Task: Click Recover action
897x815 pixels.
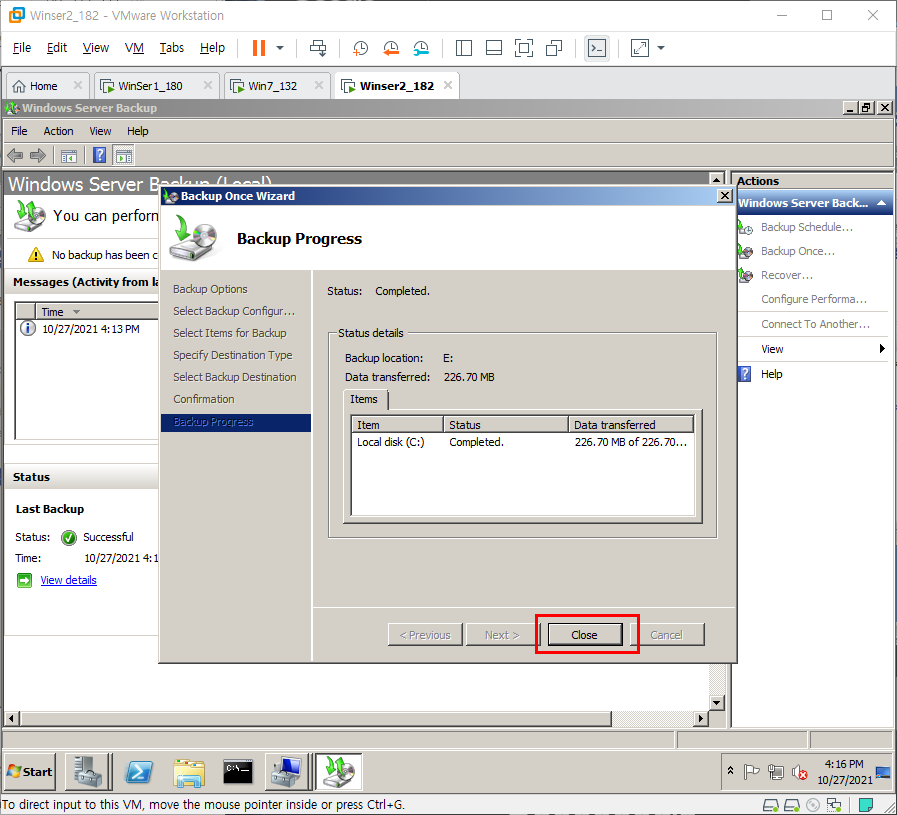Action: [787, 275]
